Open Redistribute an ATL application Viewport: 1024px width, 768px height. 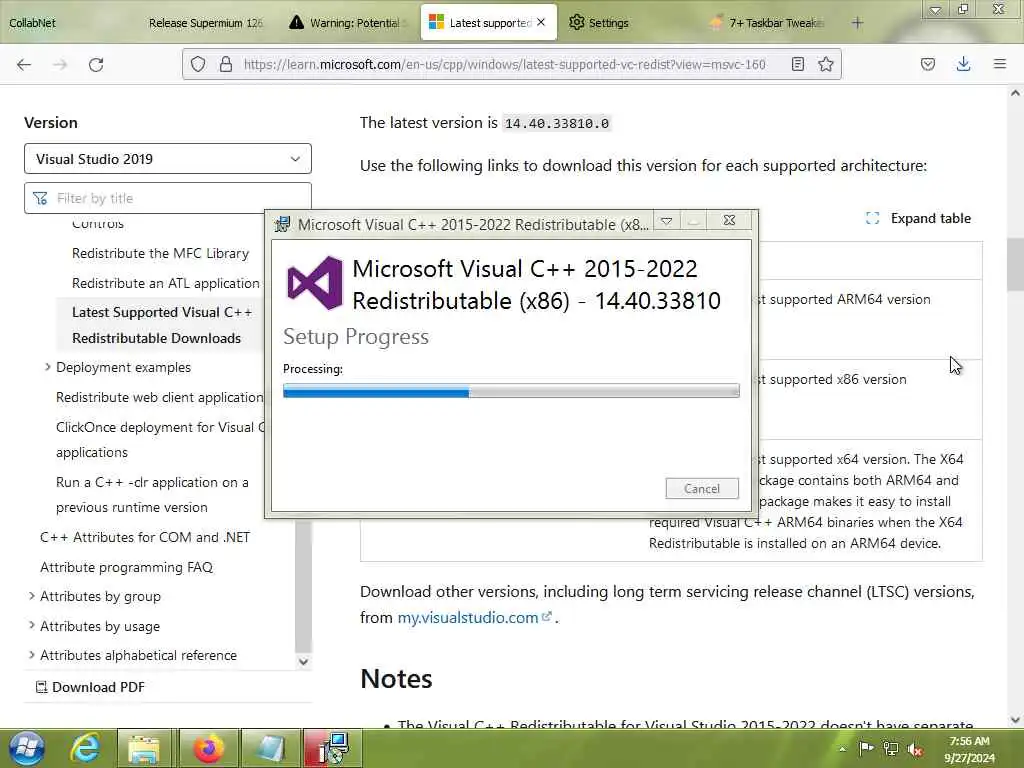point(166,283)
